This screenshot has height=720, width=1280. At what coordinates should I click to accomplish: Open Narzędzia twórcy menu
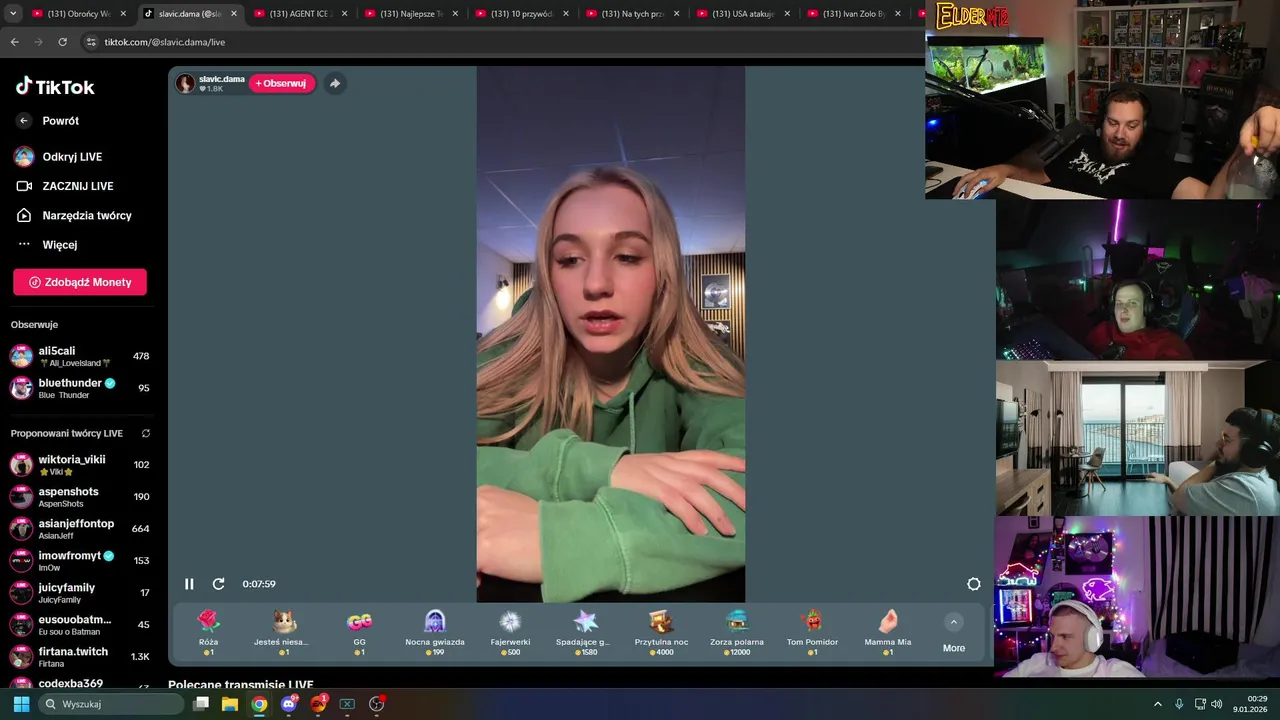75,215
